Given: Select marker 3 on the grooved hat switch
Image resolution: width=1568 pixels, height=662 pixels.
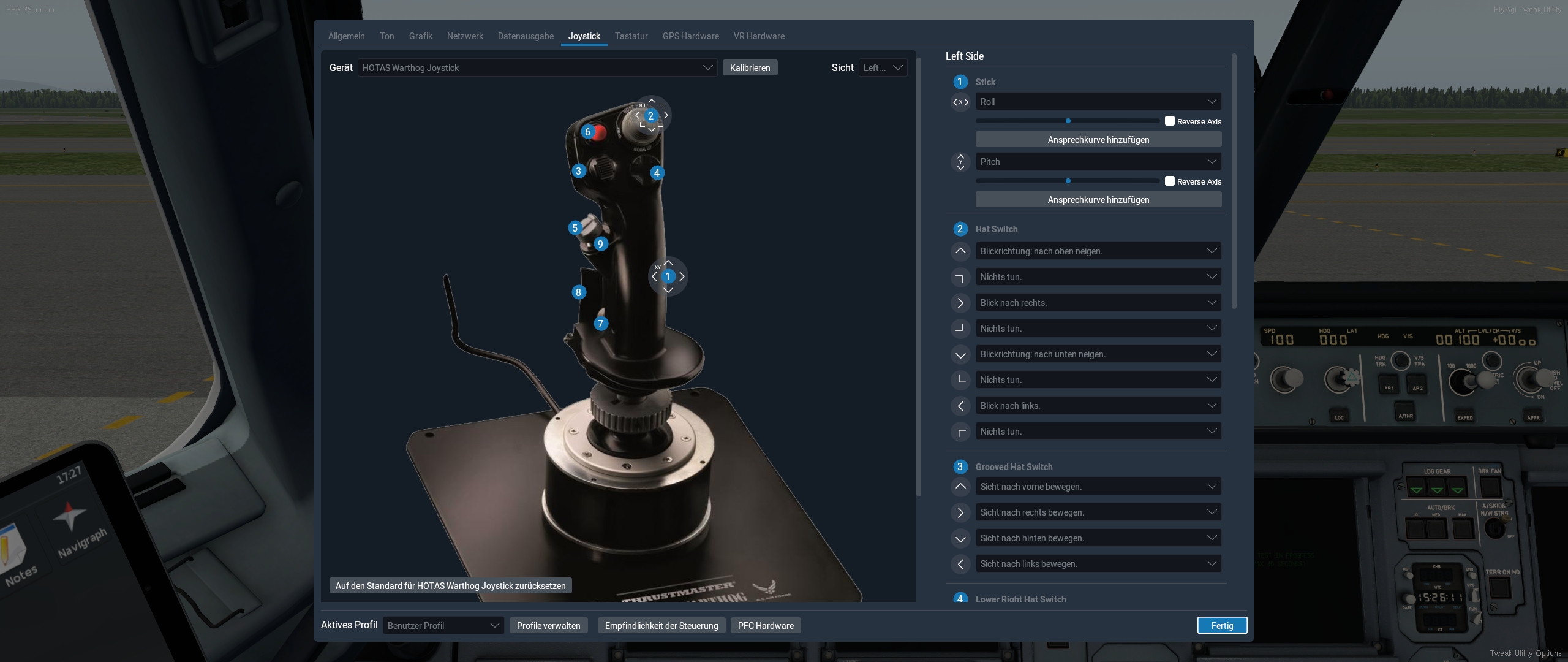Looking at the screenshot, I should coord(578,171).
